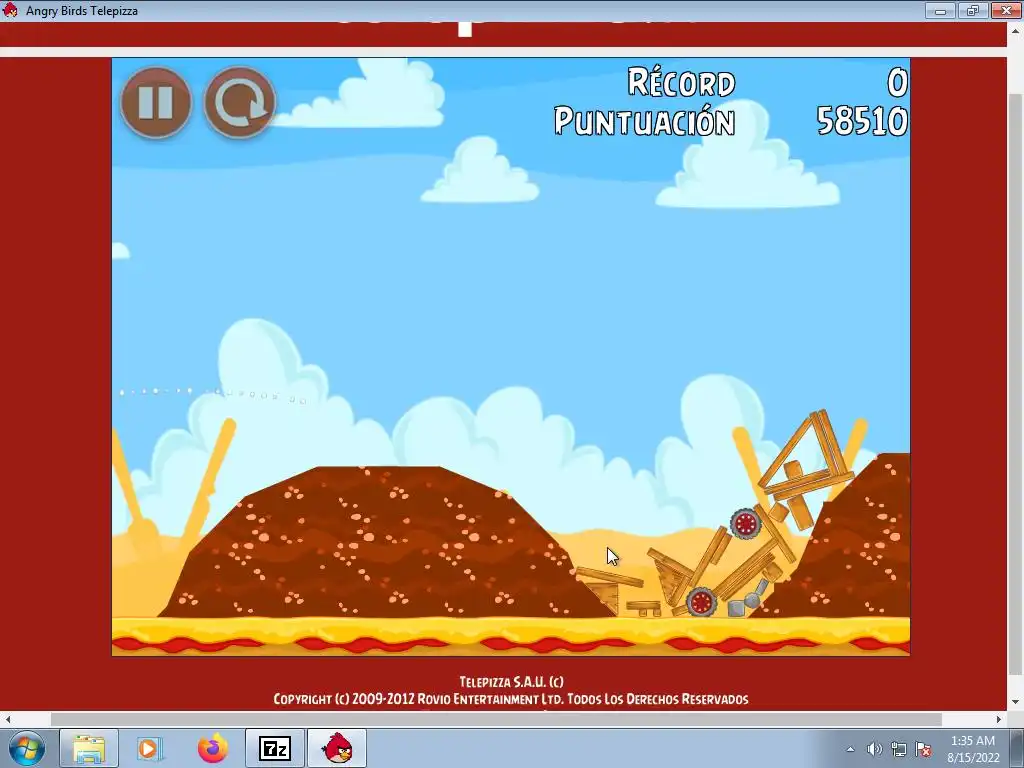Minimize the Angry Birds Telepizza window
This screenshot has width=1024, height=768.
[940, 10]
